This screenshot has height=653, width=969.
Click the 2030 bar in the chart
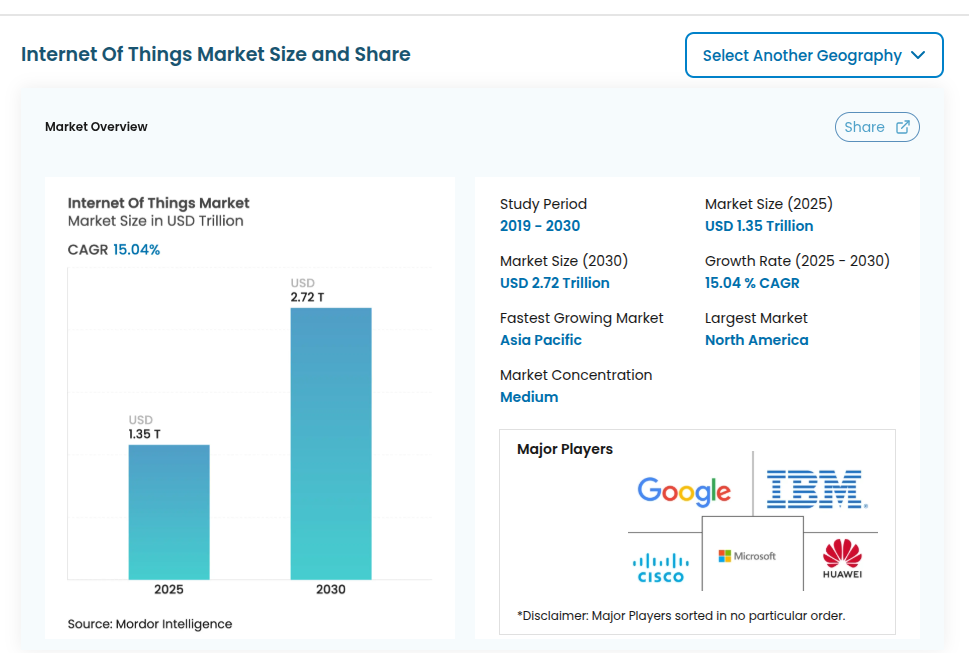(331, 444)
